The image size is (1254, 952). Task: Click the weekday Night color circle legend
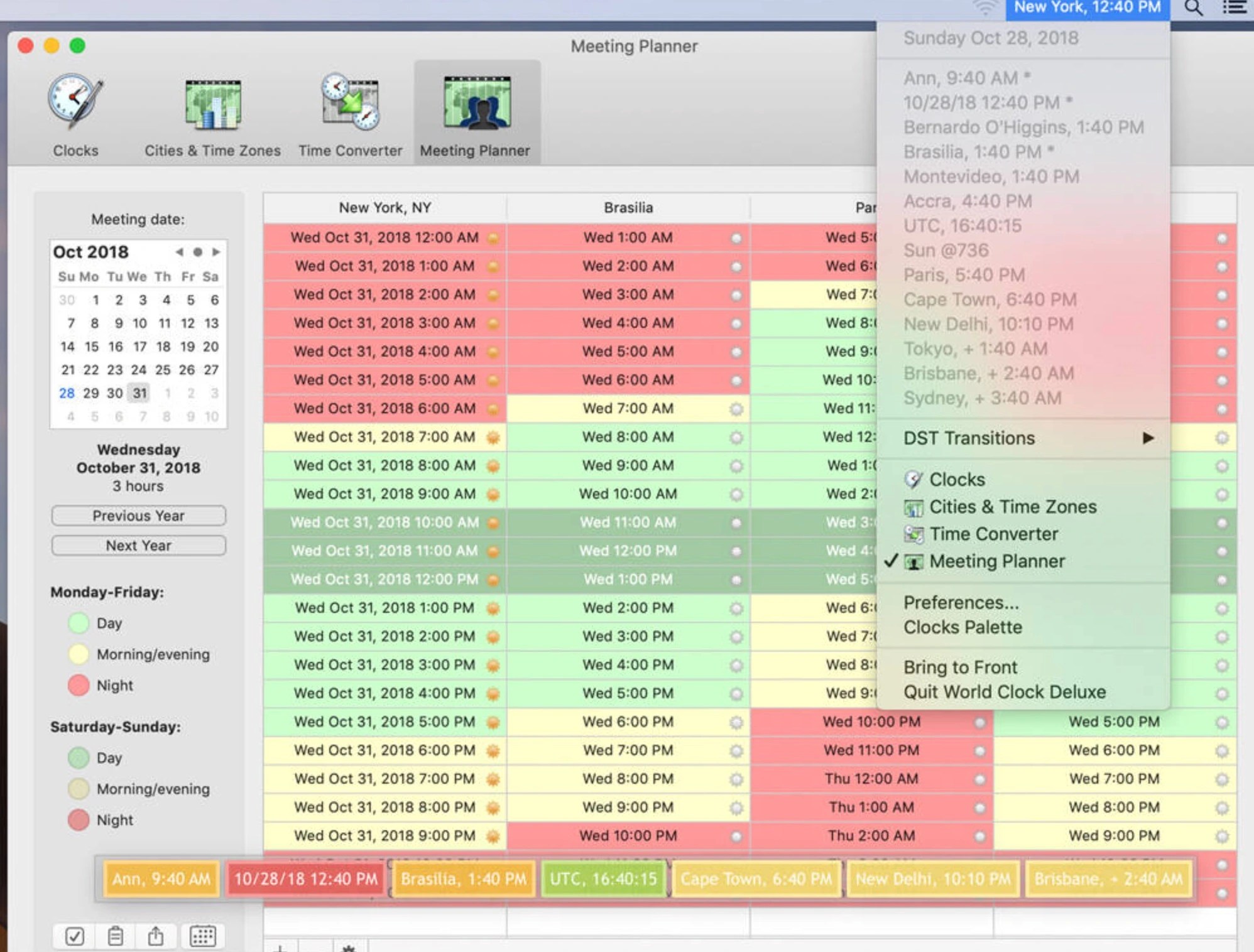[x=78, y=685]
